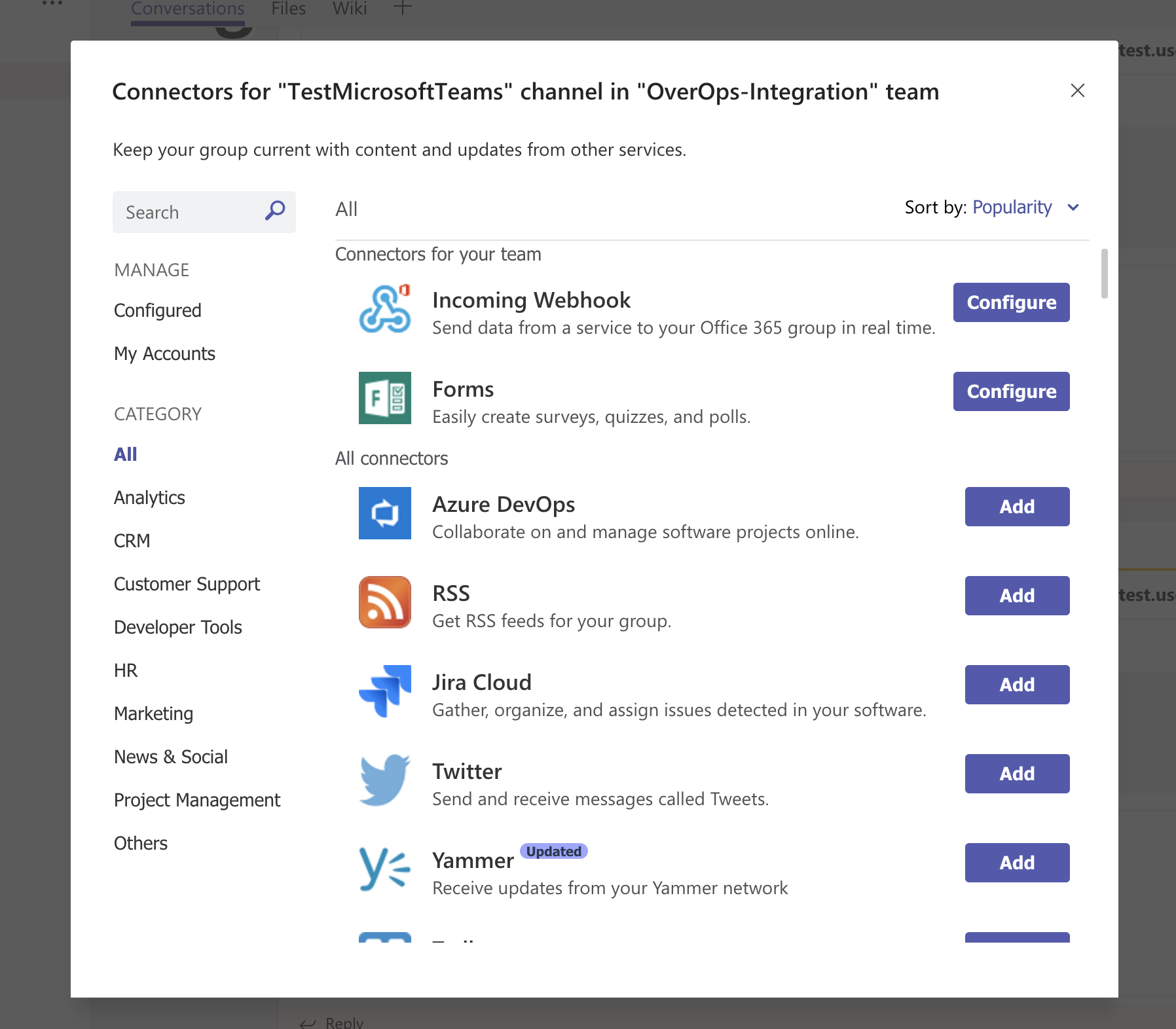Click the Twitter connector title
1176x1029 pixels.
pos(467,771)
